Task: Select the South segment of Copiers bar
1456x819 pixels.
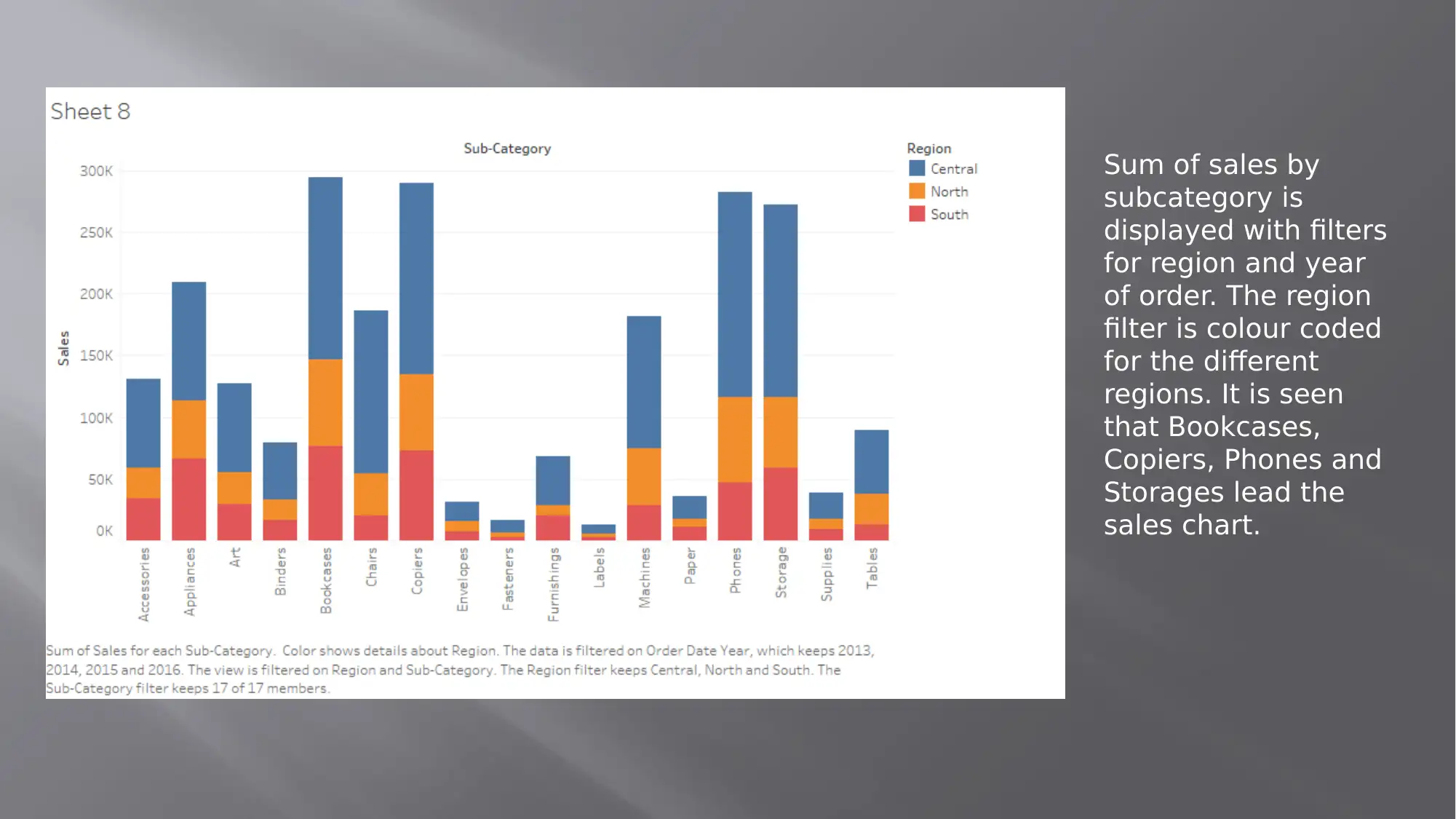Action: coord(416,495)
